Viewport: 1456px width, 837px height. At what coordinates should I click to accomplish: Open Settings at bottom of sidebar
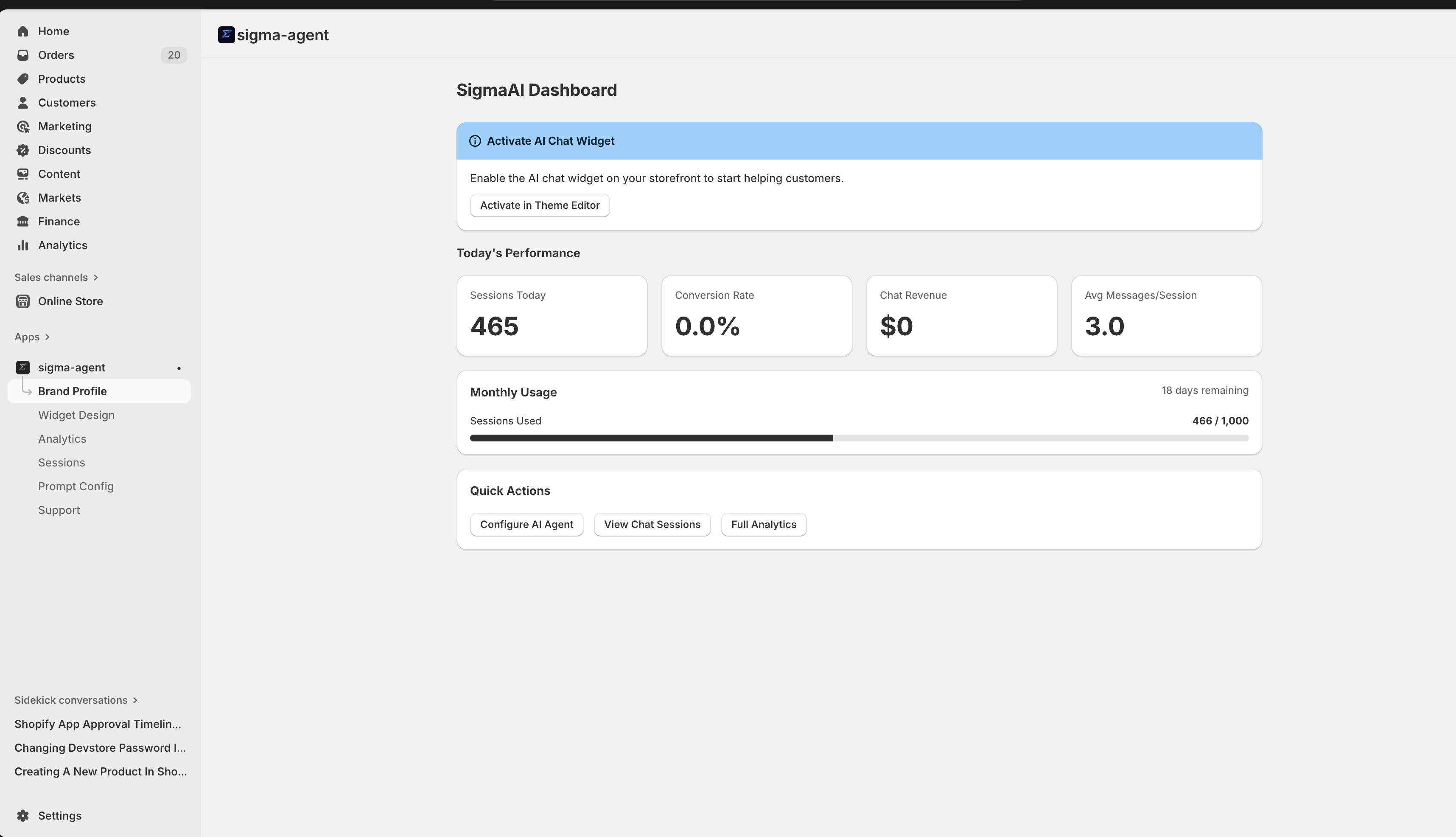(99, 816)
